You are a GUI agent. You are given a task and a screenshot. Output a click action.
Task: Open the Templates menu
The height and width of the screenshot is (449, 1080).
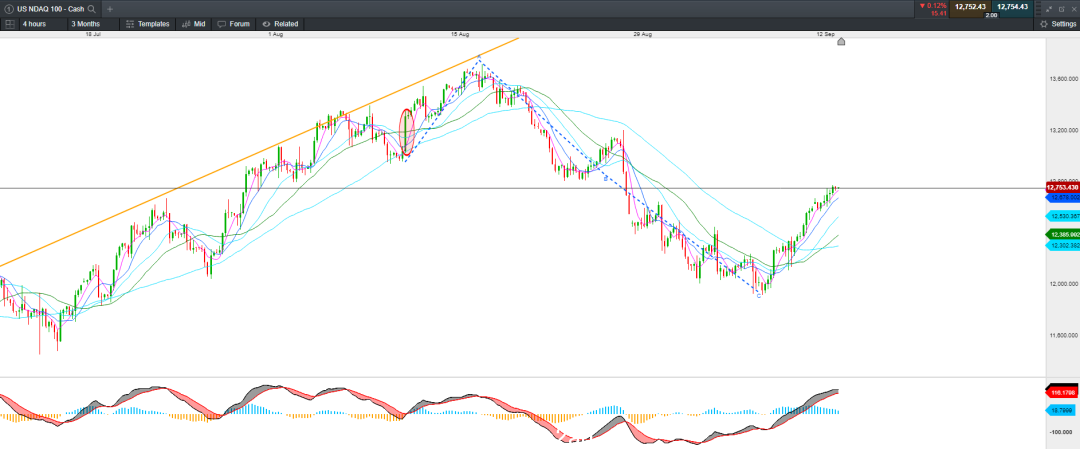[147, 23]
